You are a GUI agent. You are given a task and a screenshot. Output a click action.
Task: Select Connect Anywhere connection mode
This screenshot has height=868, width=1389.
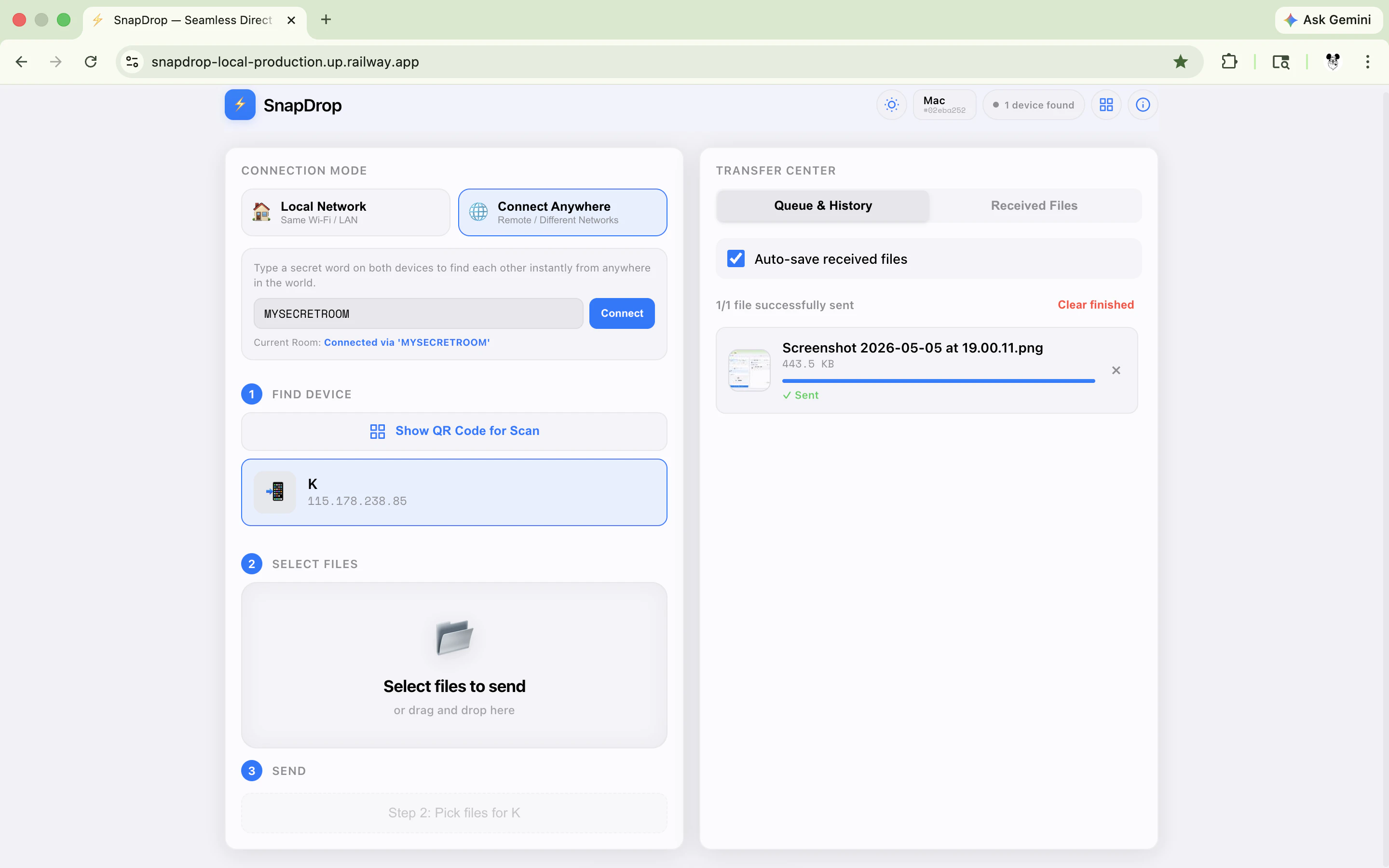pyautogui.click(x=562, y=212)
